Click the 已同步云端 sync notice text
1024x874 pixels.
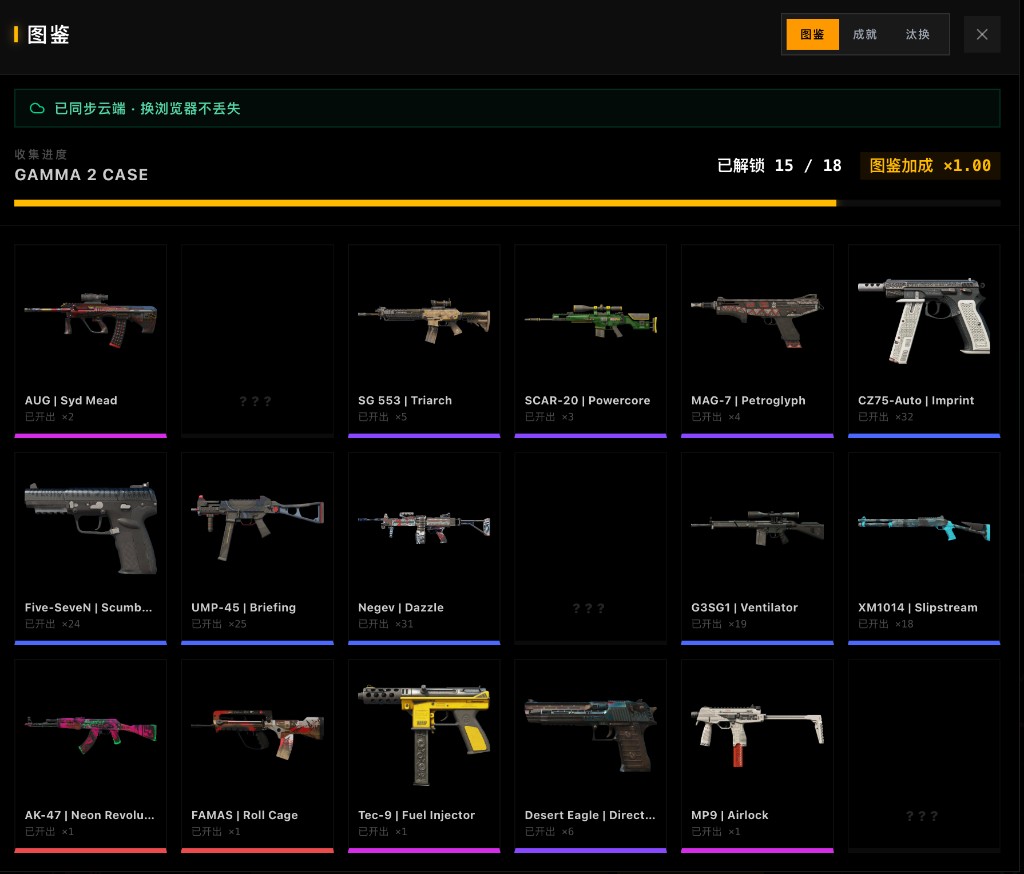pyautogui.click(x=148, y=108)
